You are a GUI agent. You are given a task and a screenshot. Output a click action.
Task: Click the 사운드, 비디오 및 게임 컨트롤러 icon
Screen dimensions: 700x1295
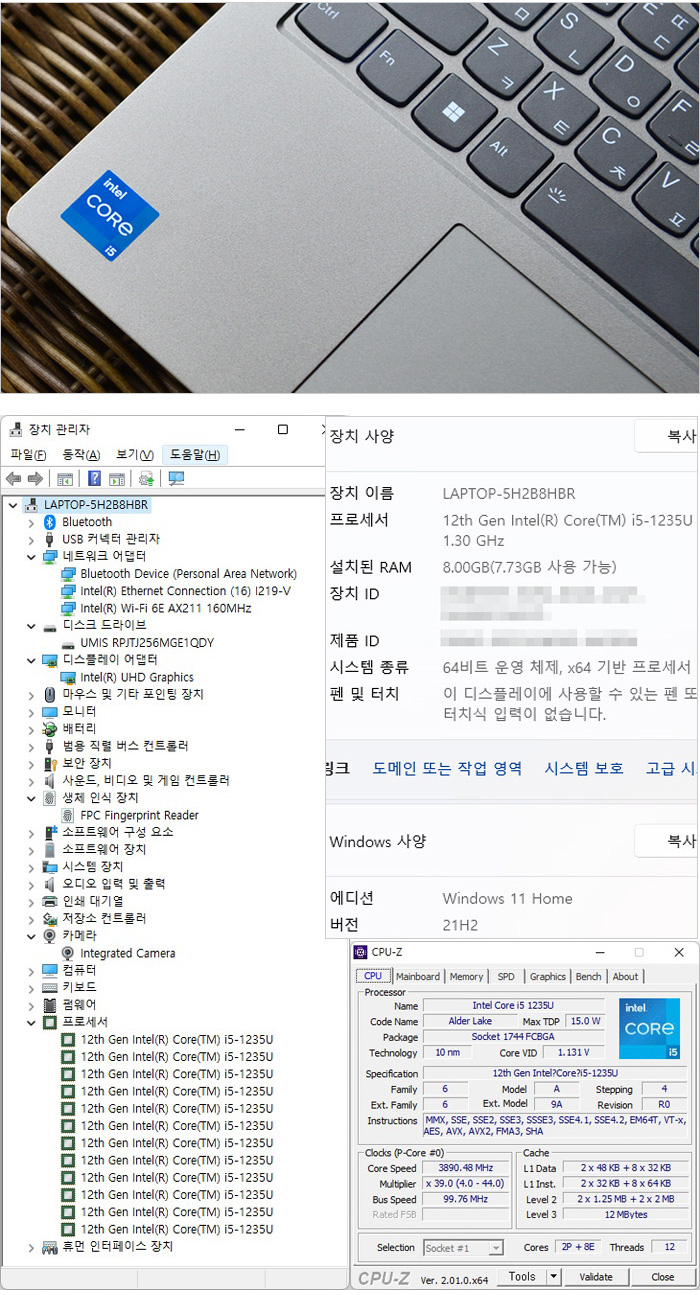(x=50, y=780)
